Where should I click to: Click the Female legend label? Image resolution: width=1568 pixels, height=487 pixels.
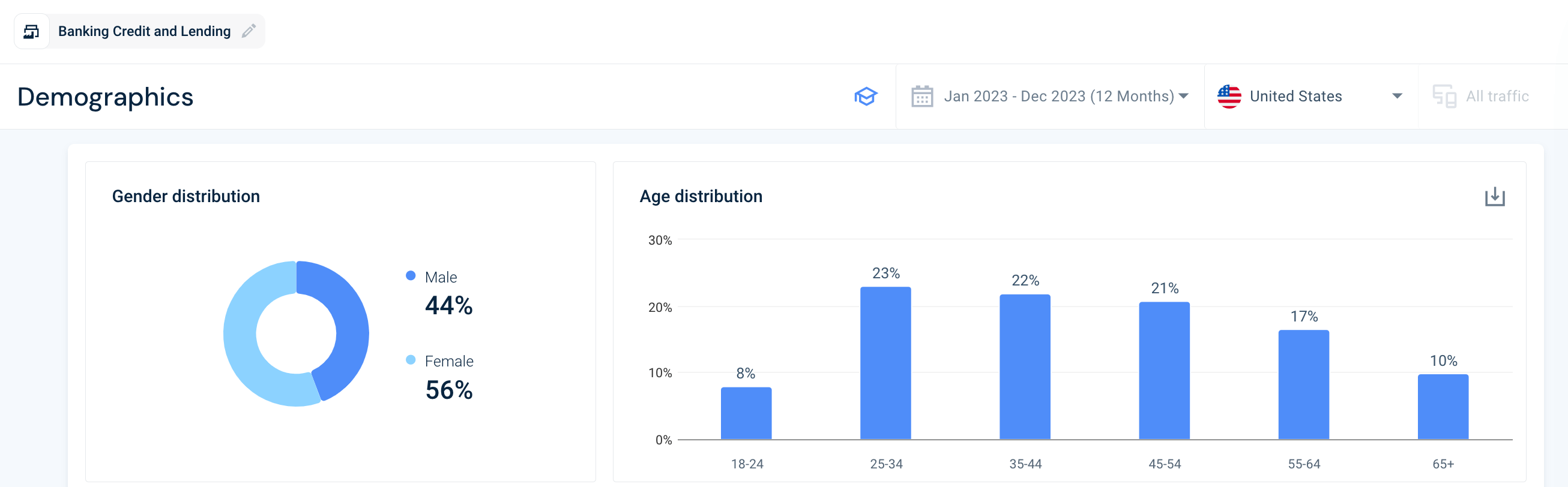[448, 360]
